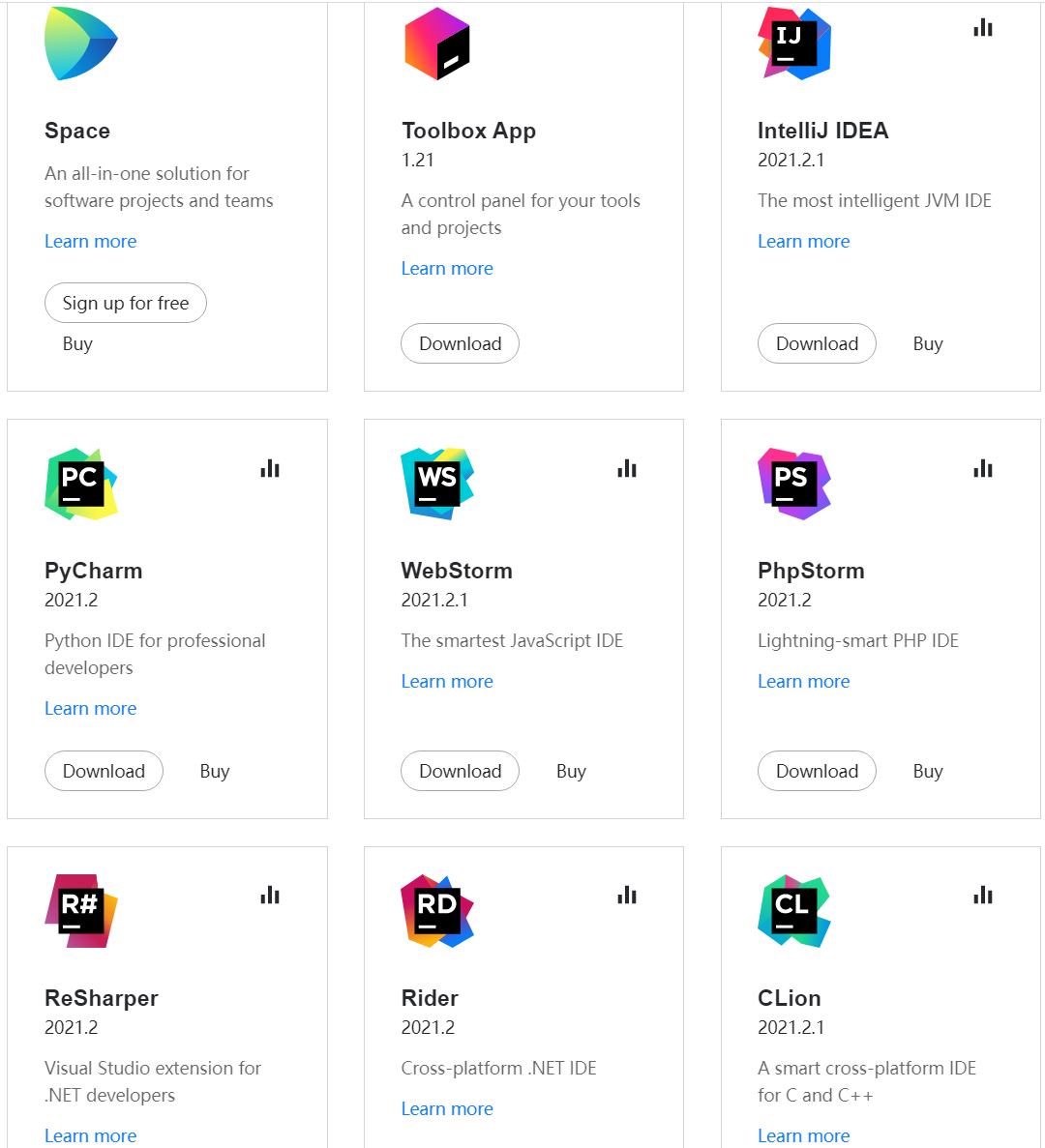Open Learn more link for Toolbox App
The width and height of the screenshot is (1045, 1148).
(447, 269)
